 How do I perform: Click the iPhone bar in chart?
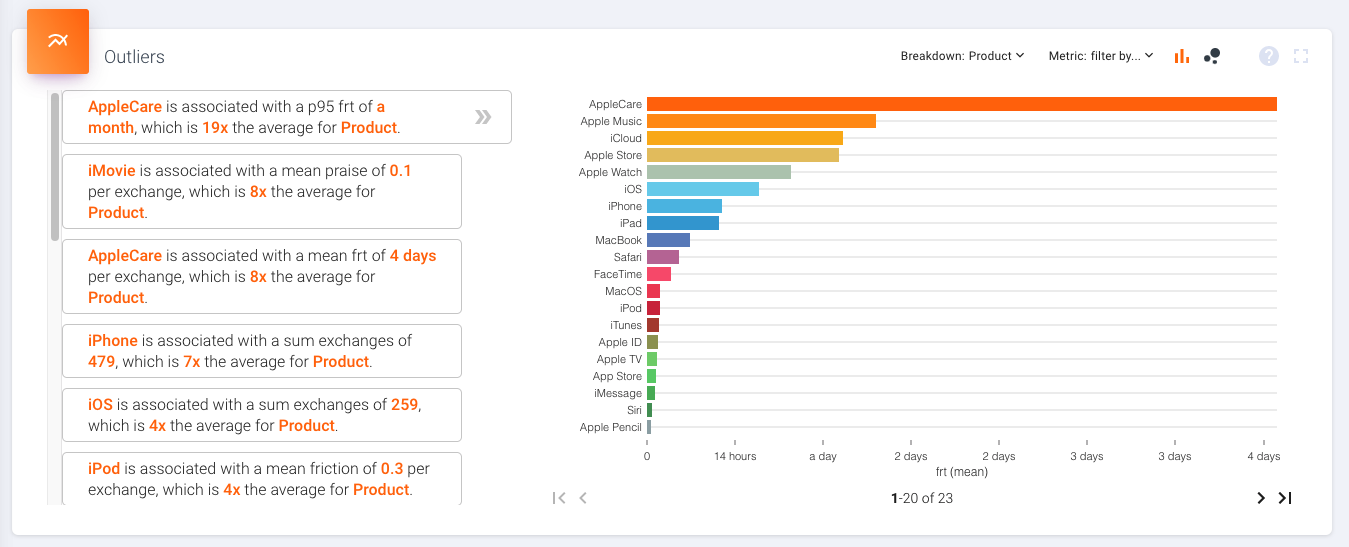[x=684, y=206]
